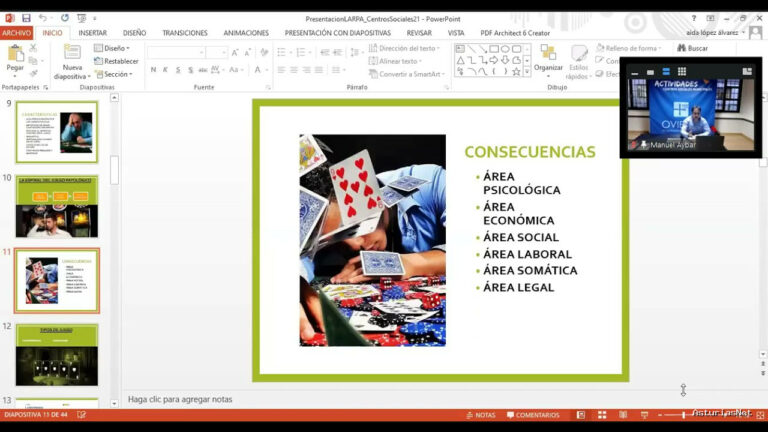Adjust the zoom slider handle
This screenshot has height=432, width=768.
point(683,415)
